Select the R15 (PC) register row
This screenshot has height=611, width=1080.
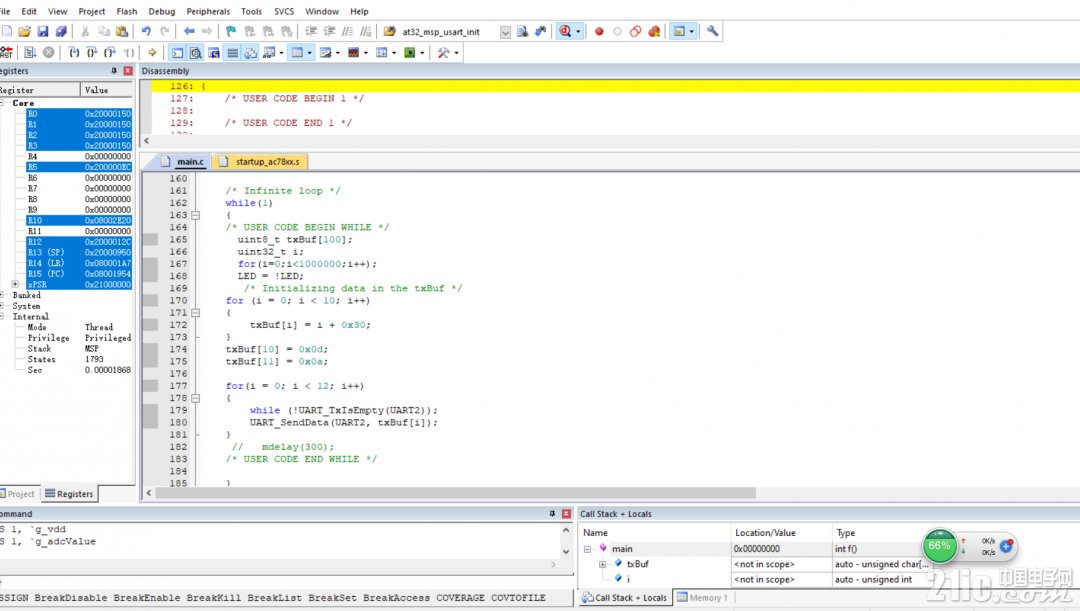pyautogui.click(x=79, y=274)
